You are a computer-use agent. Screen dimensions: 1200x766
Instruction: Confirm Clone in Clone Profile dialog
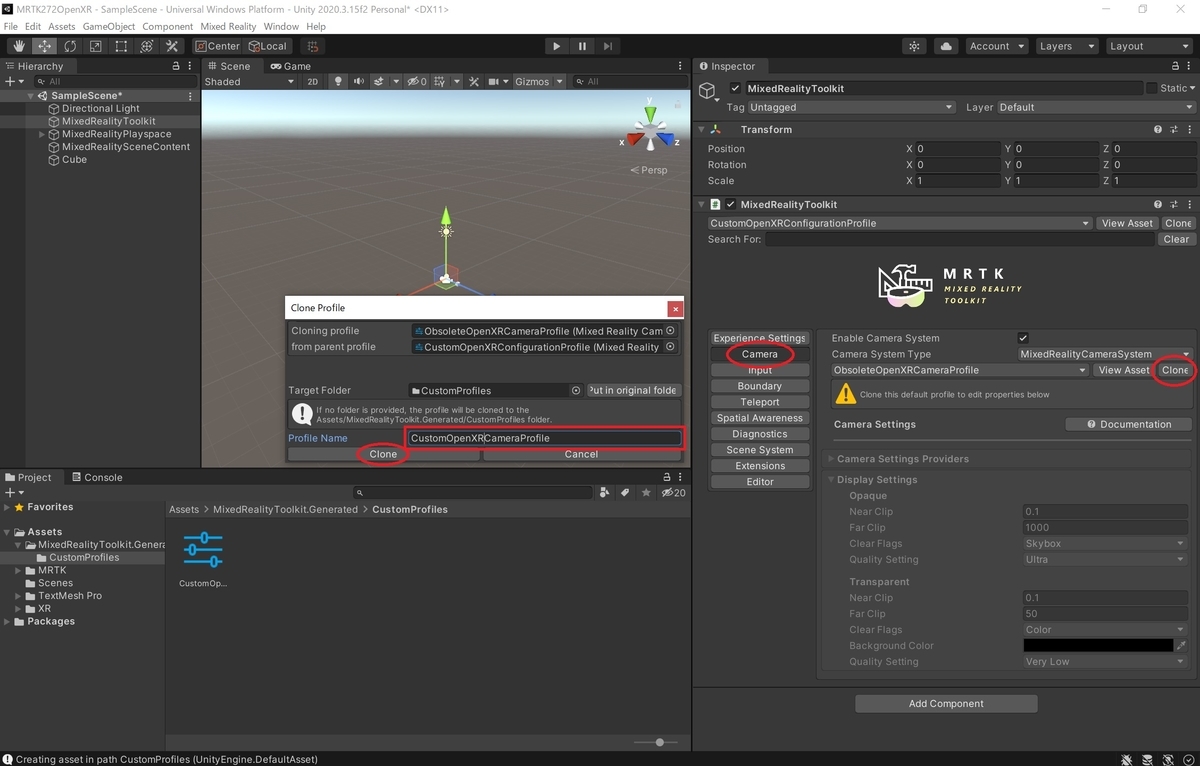pos(383,454)
